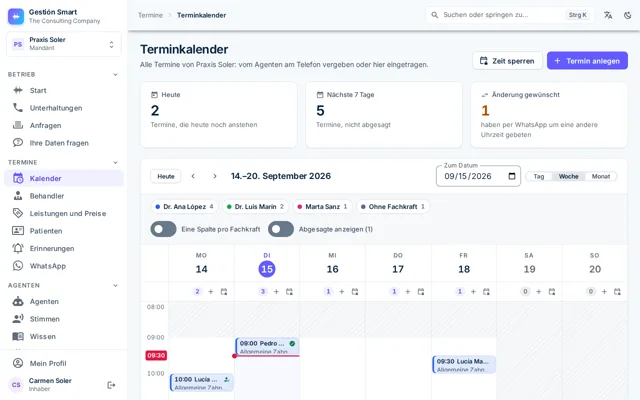The height and width of the screenshot is (400, 640).
Task: Click Termine breadcrumb link
Action: [150, 15]
